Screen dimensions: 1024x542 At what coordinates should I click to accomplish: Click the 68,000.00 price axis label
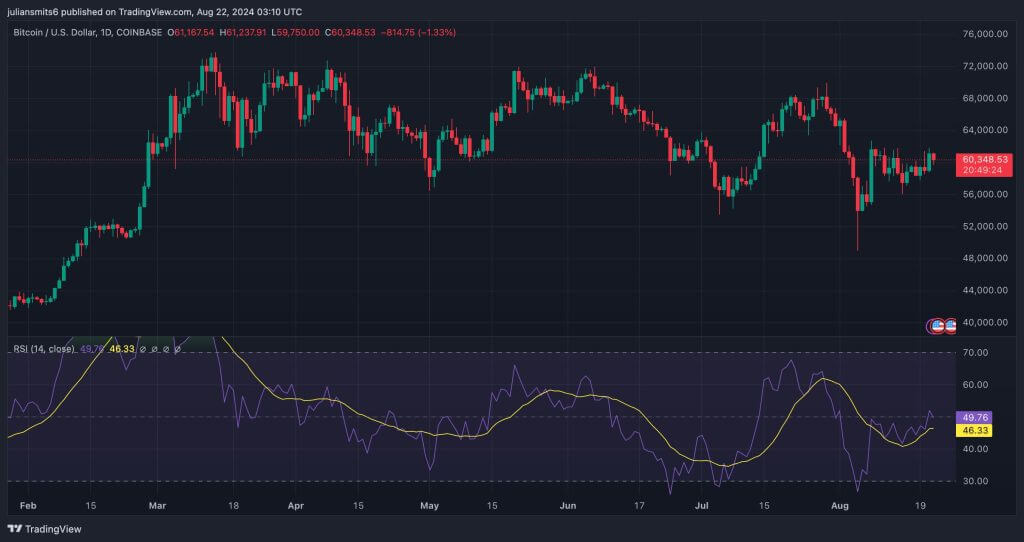pos(985,98)
